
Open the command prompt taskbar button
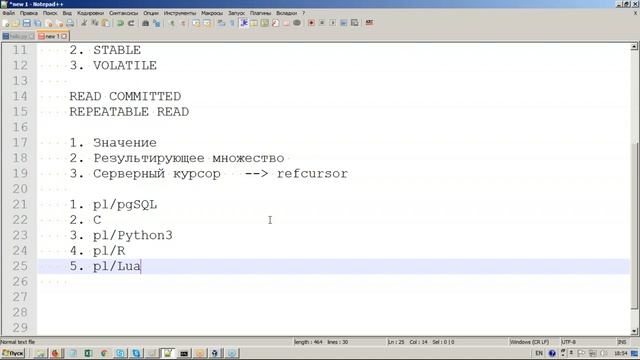184,353
